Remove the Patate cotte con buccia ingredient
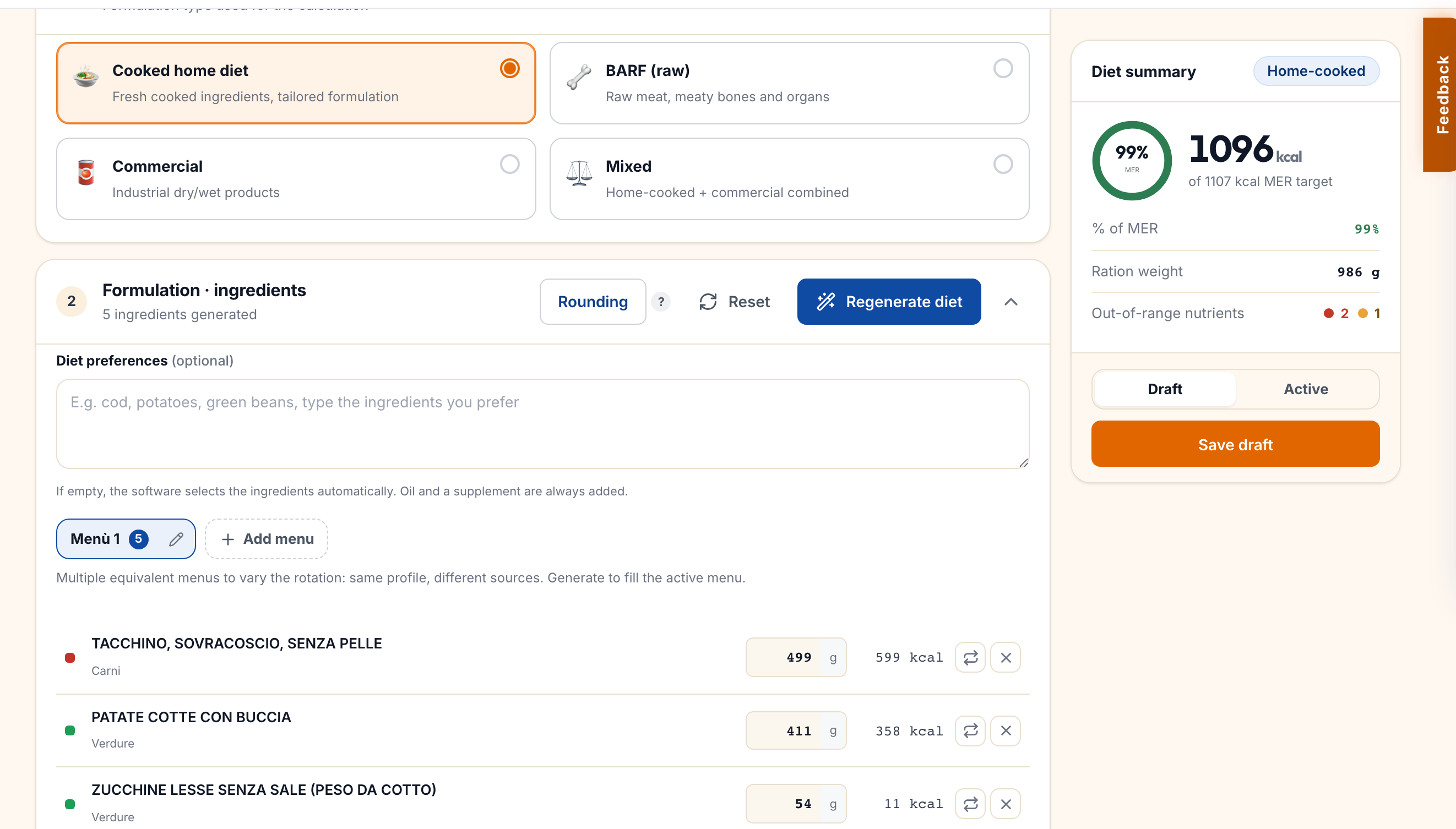Image resolution: width=1456 pixels, height=829 pixels. [1006, 730]
